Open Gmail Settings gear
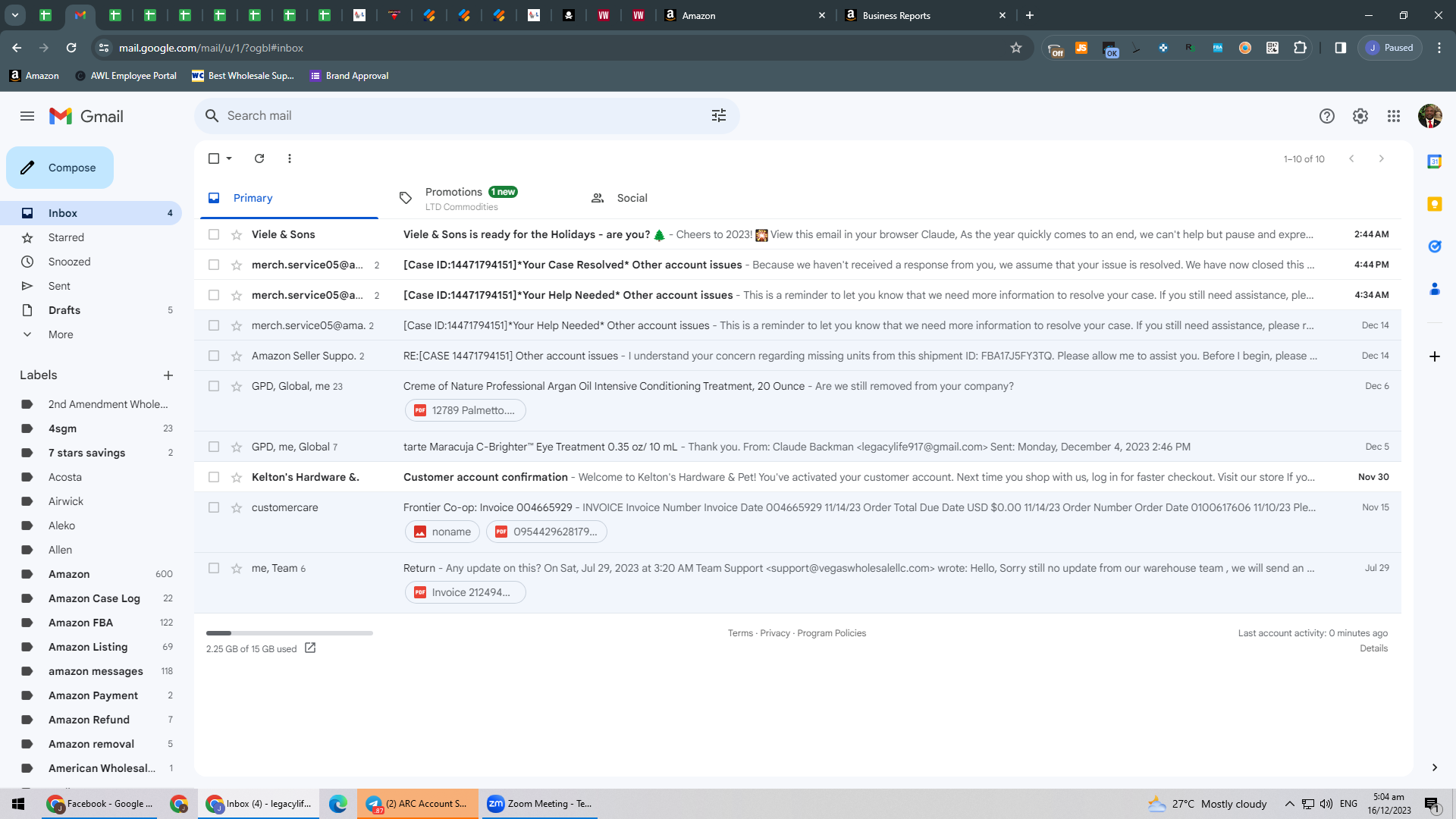This screenshot has width=1456, height=819. (1360, 116)
